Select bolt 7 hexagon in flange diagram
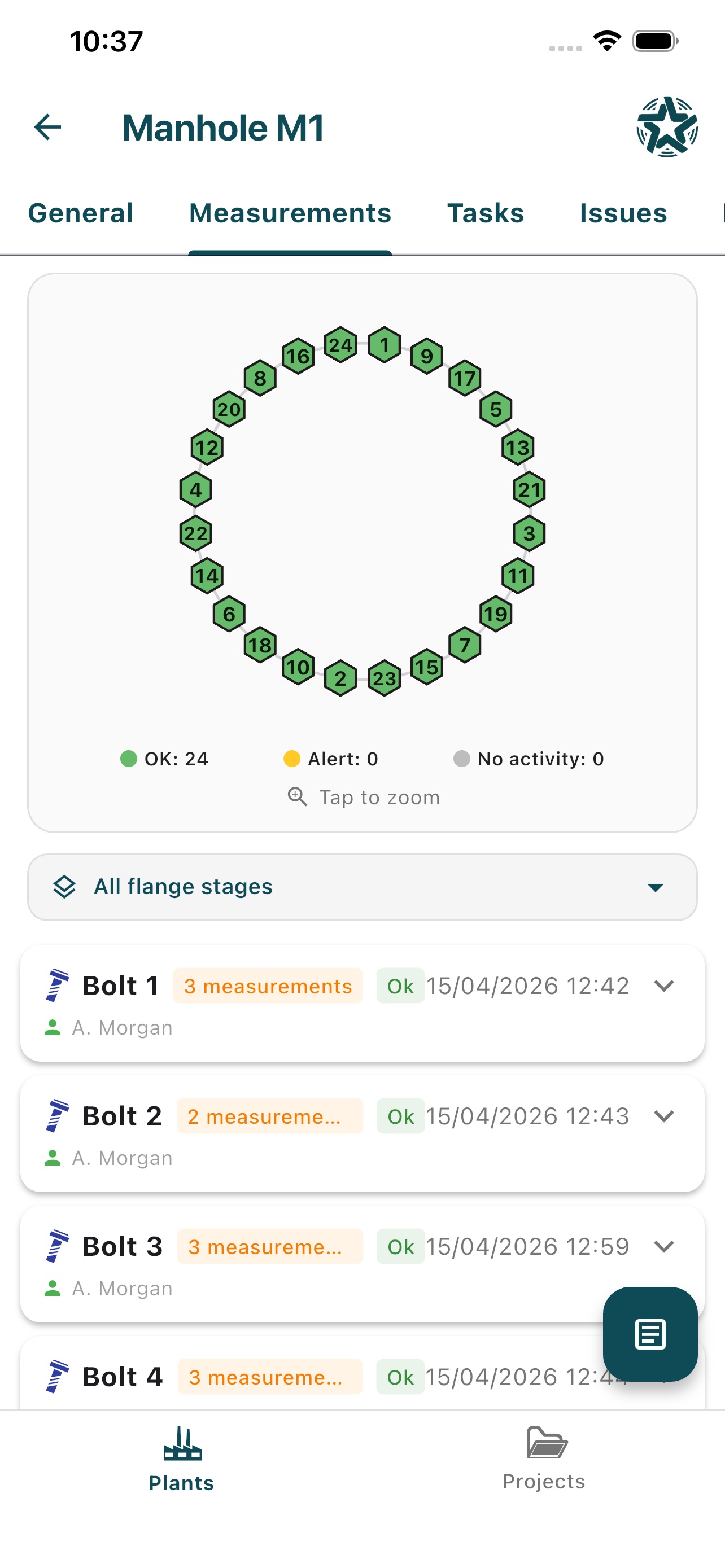Image resolution: width=725 pixels, height=1568 pixels. click(465, 645)
